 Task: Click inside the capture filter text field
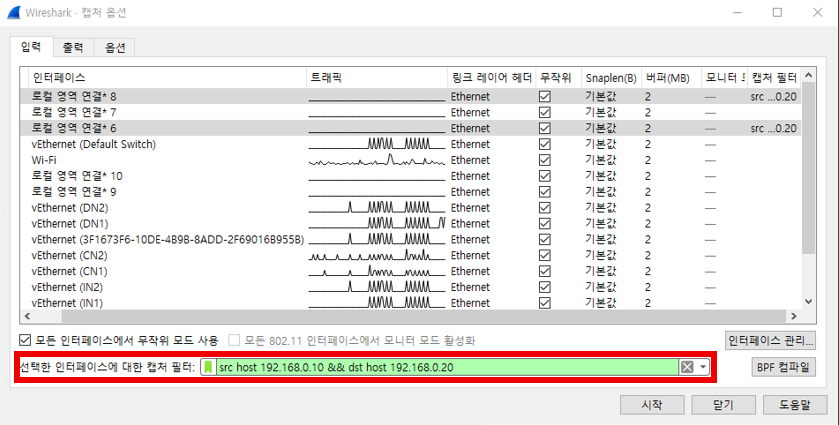pyautogui.click(x=440, y=367)
